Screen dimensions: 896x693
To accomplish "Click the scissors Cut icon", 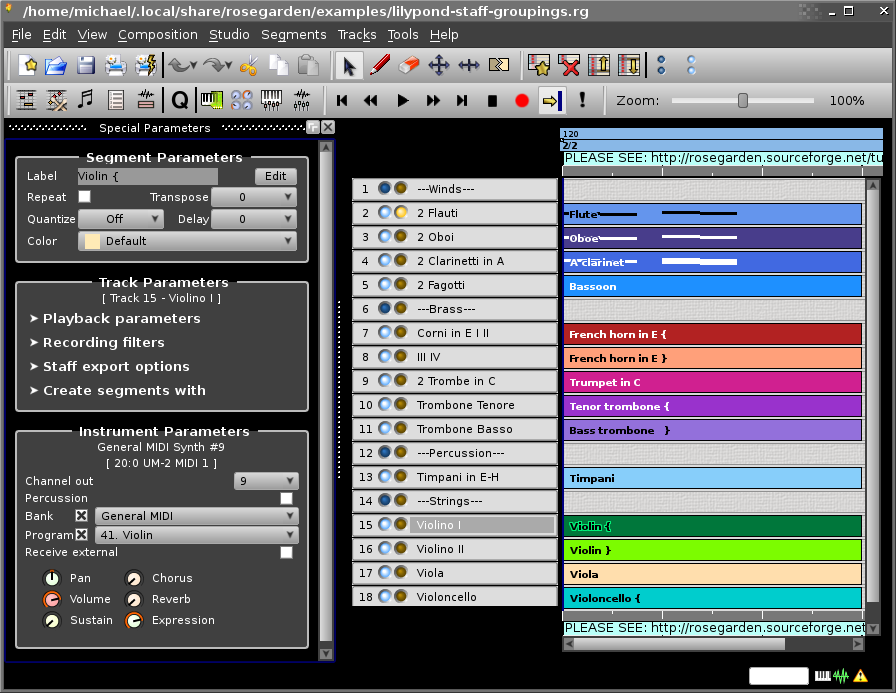I will point(249,67).
